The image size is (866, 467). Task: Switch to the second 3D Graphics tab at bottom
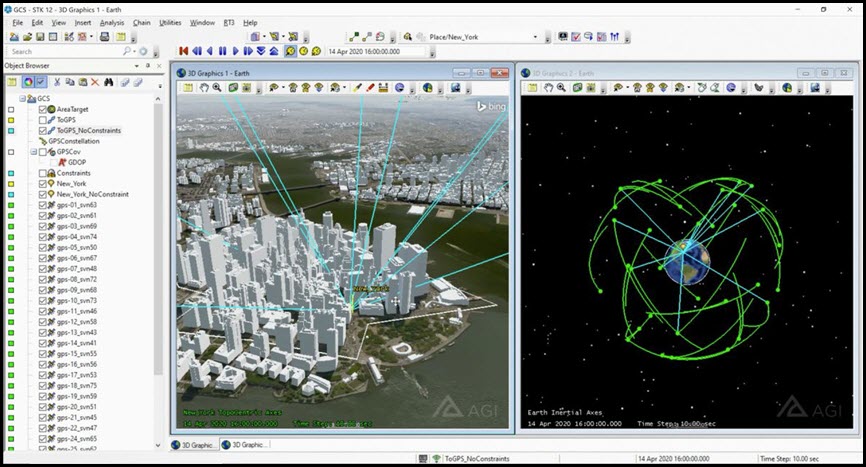click(243, 444)
